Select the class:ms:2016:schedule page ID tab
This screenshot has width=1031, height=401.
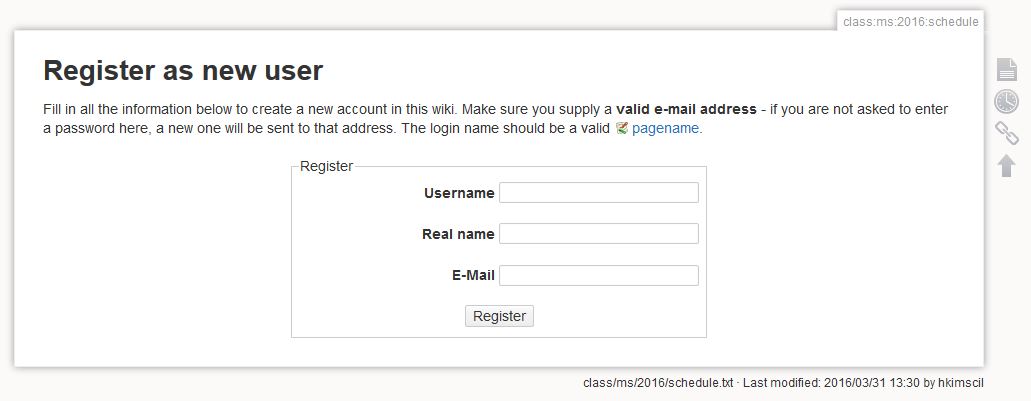pos(910,21)
